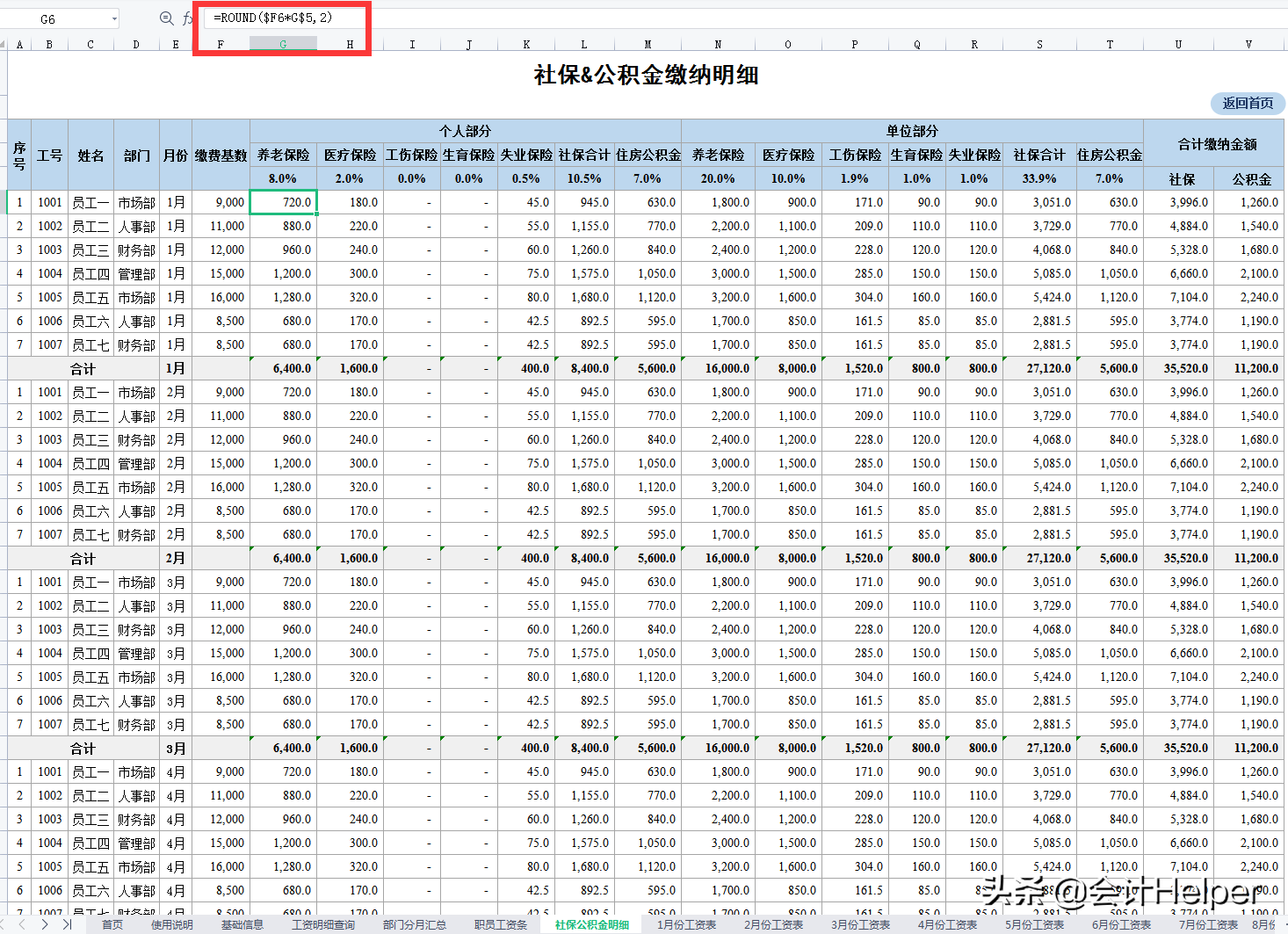Open the 1月份工资表 sheet tab

tap(687, 924)
